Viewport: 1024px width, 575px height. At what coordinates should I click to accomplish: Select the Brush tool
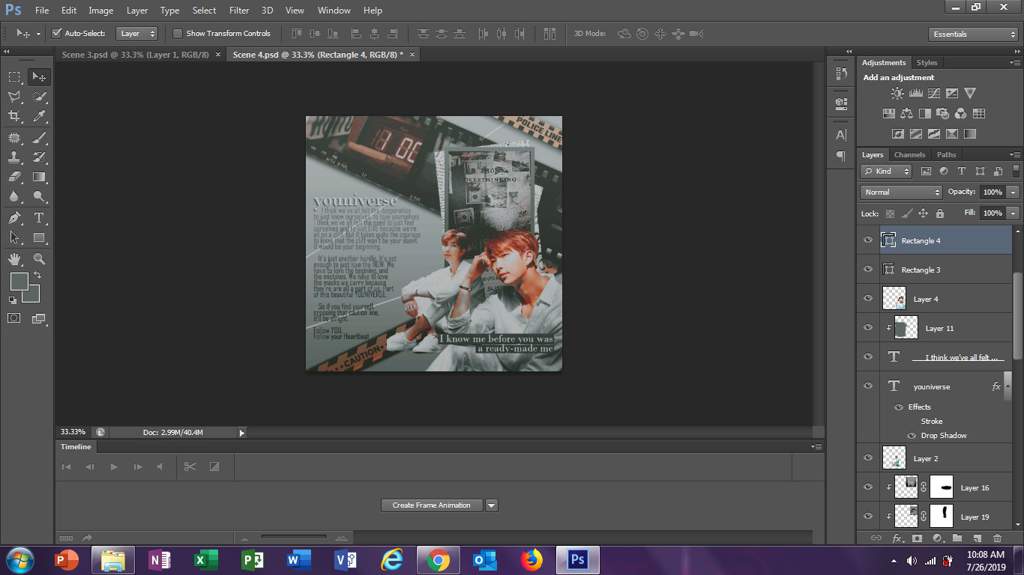tap(39, 138)
